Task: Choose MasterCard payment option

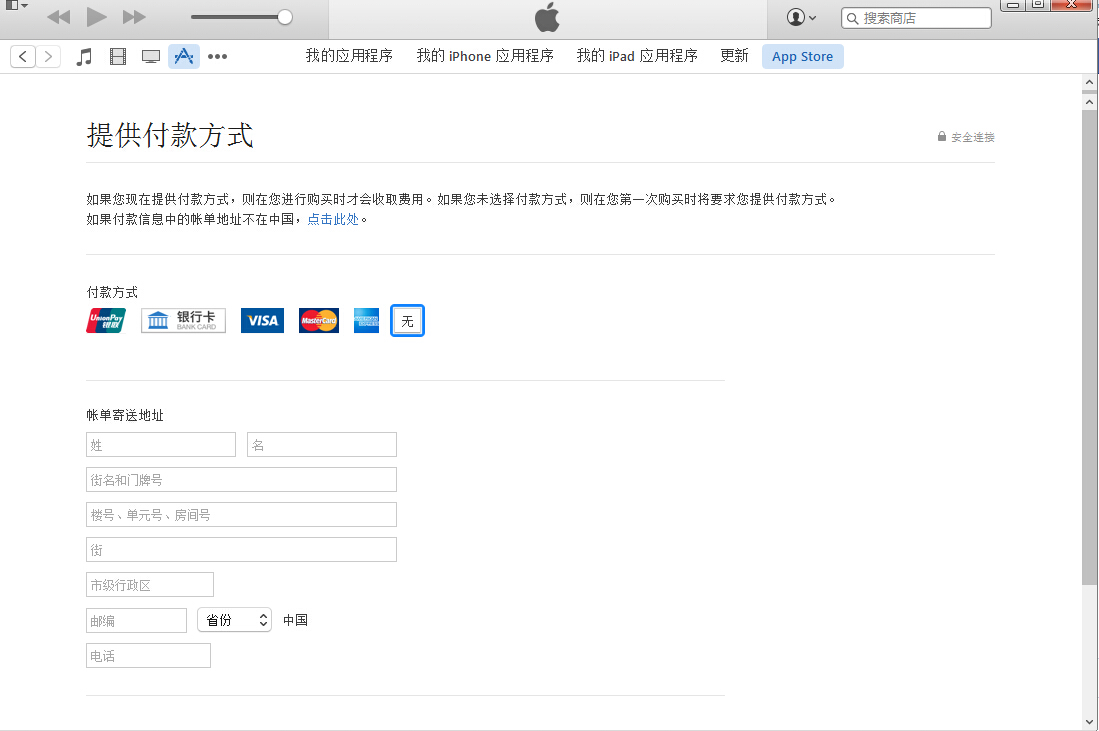Action: 319,321
